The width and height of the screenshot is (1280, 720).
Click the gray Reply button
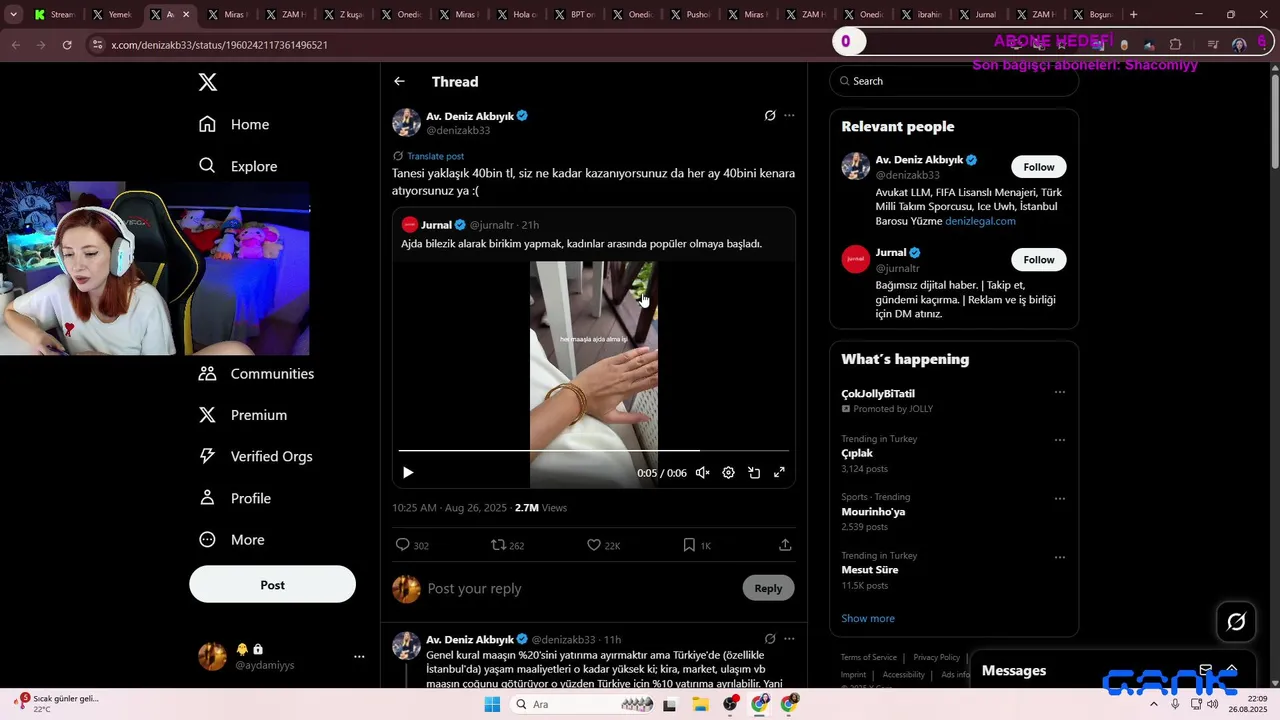(768, 588)
